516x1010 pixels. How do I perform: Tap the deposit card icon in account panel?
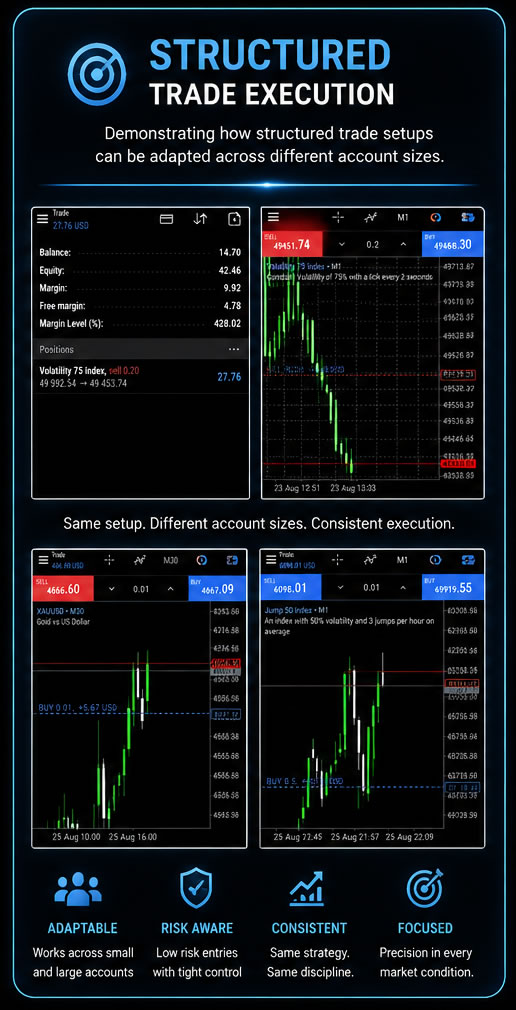click(x=166, y=219)
